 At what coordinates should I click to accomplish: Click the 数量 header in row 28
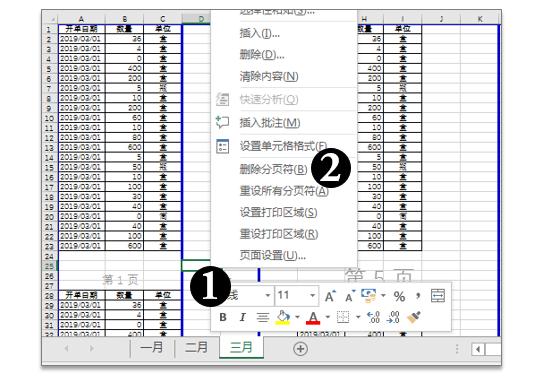[x=125, y=295]
